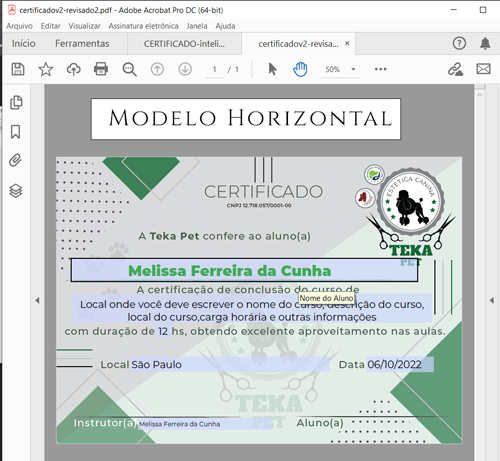The image size is (500, 461).
Task: Click the Instrutor(a) name field
Action: (204, 424)
